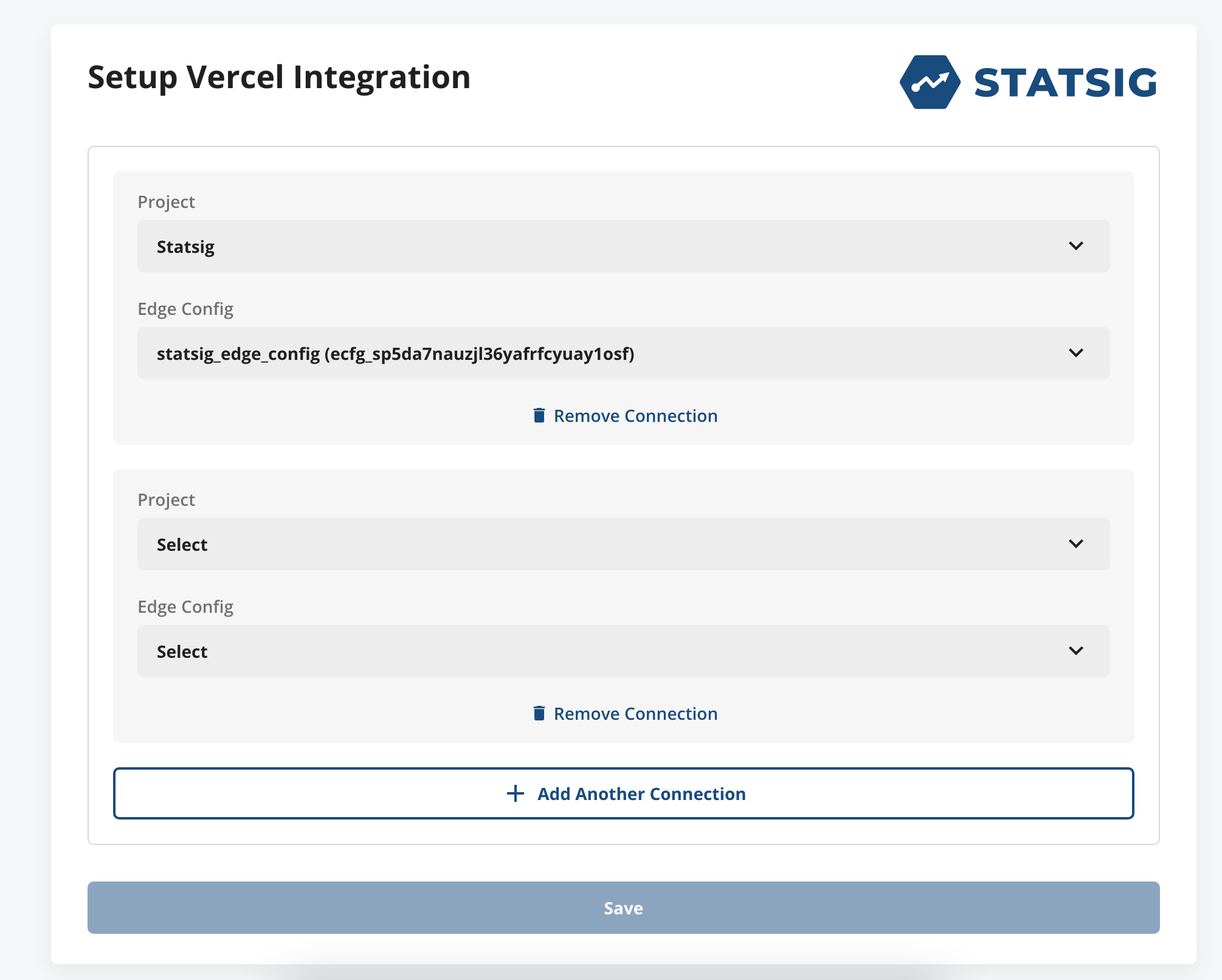Click the Statsig hexagon logo icon
This screenshot has height=980, width=1222.
coord(930,82)
